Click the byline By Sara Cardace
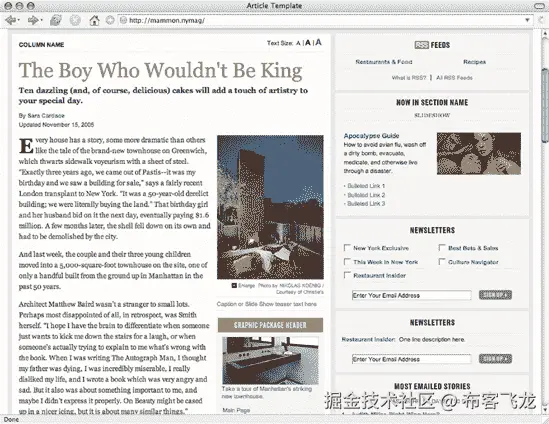This screenshot has width=549, height=424. click(42, 116)
